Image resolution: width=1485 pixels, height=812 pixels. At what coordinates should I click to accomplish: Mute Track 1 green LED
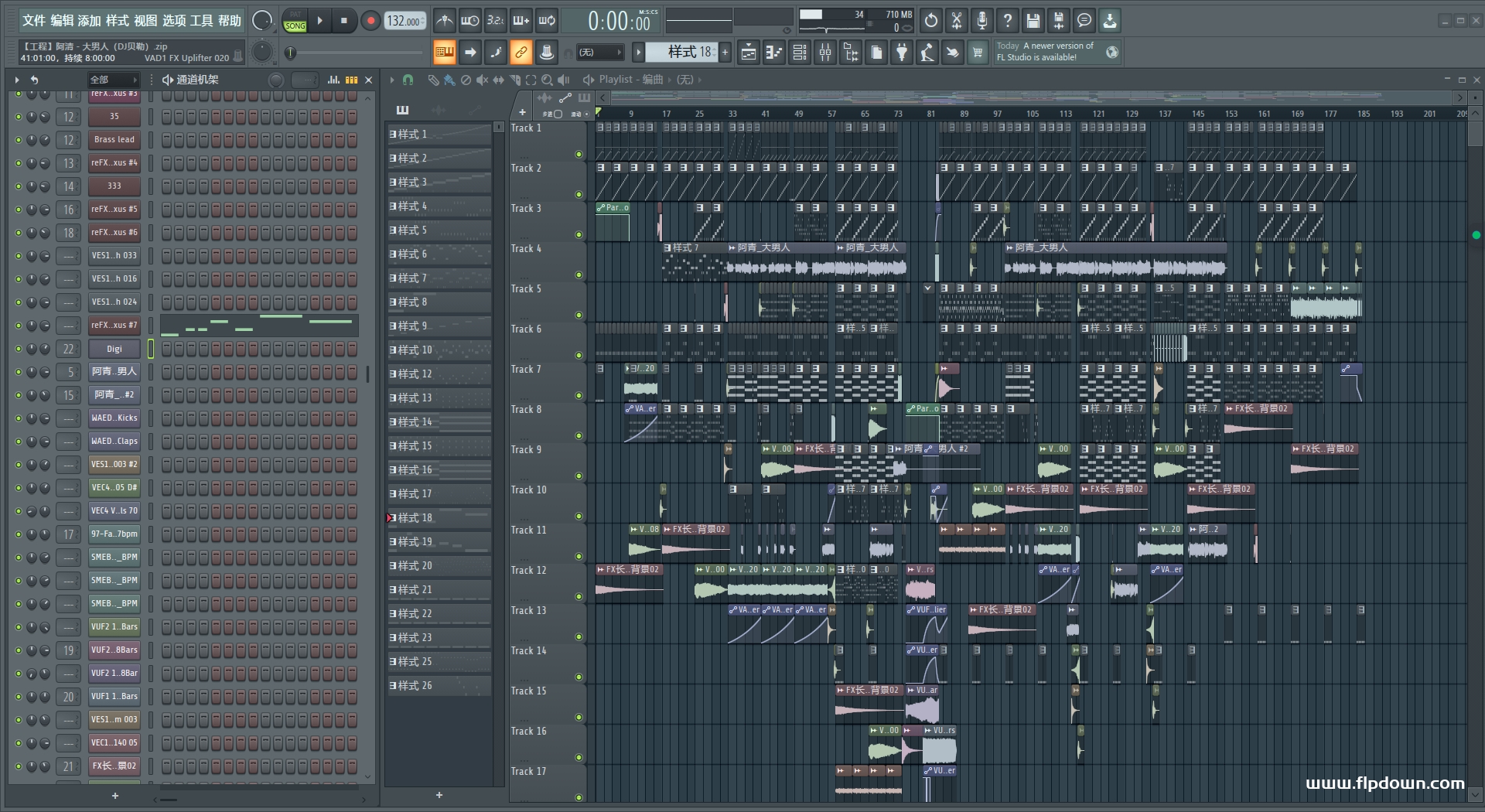(x=579, y=155)
